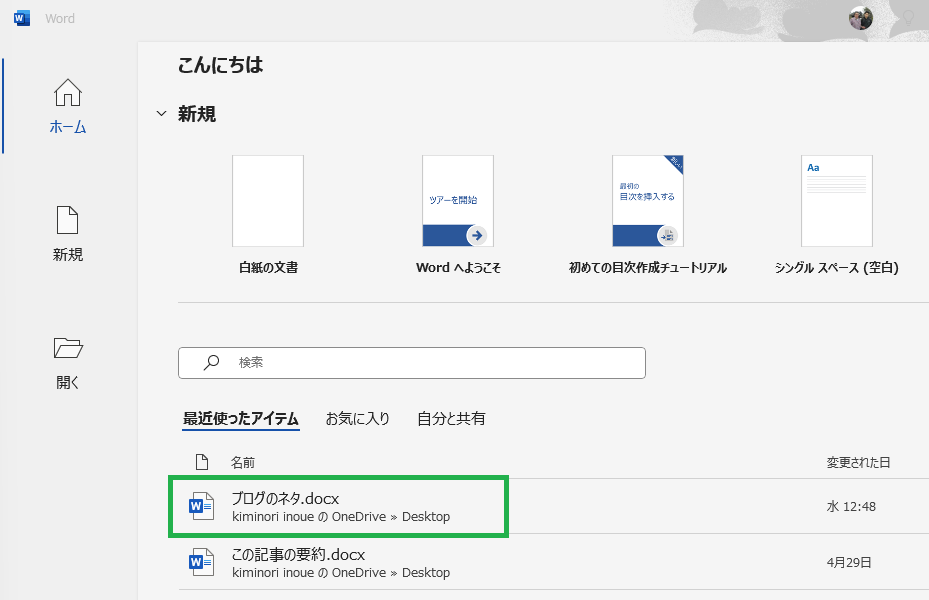Switch to the 自分と共有 tab
The image size is (929, 600).
pos(451,419)
